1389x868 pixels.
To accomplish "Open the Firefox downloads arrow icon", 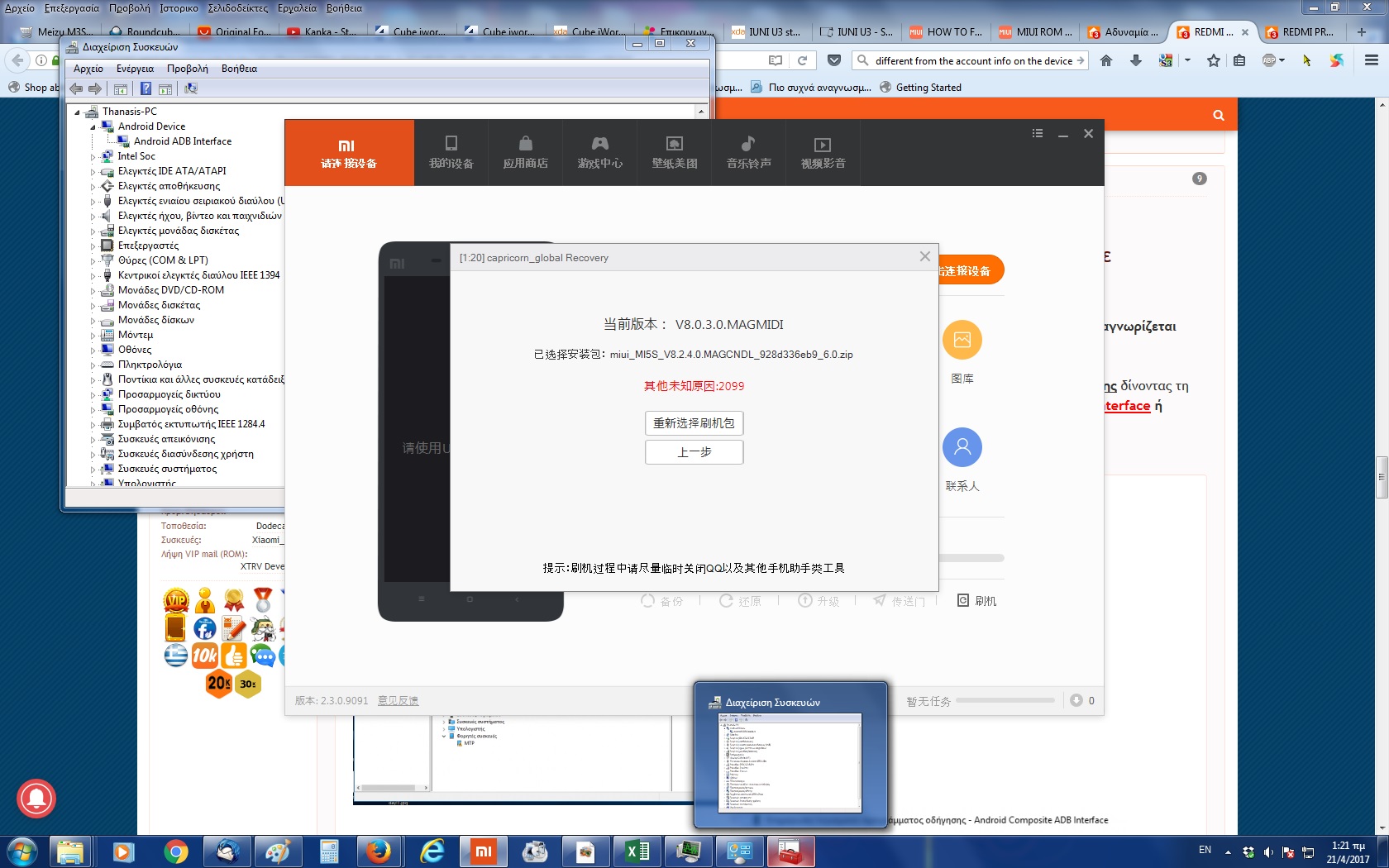I will coord(1136,60).
